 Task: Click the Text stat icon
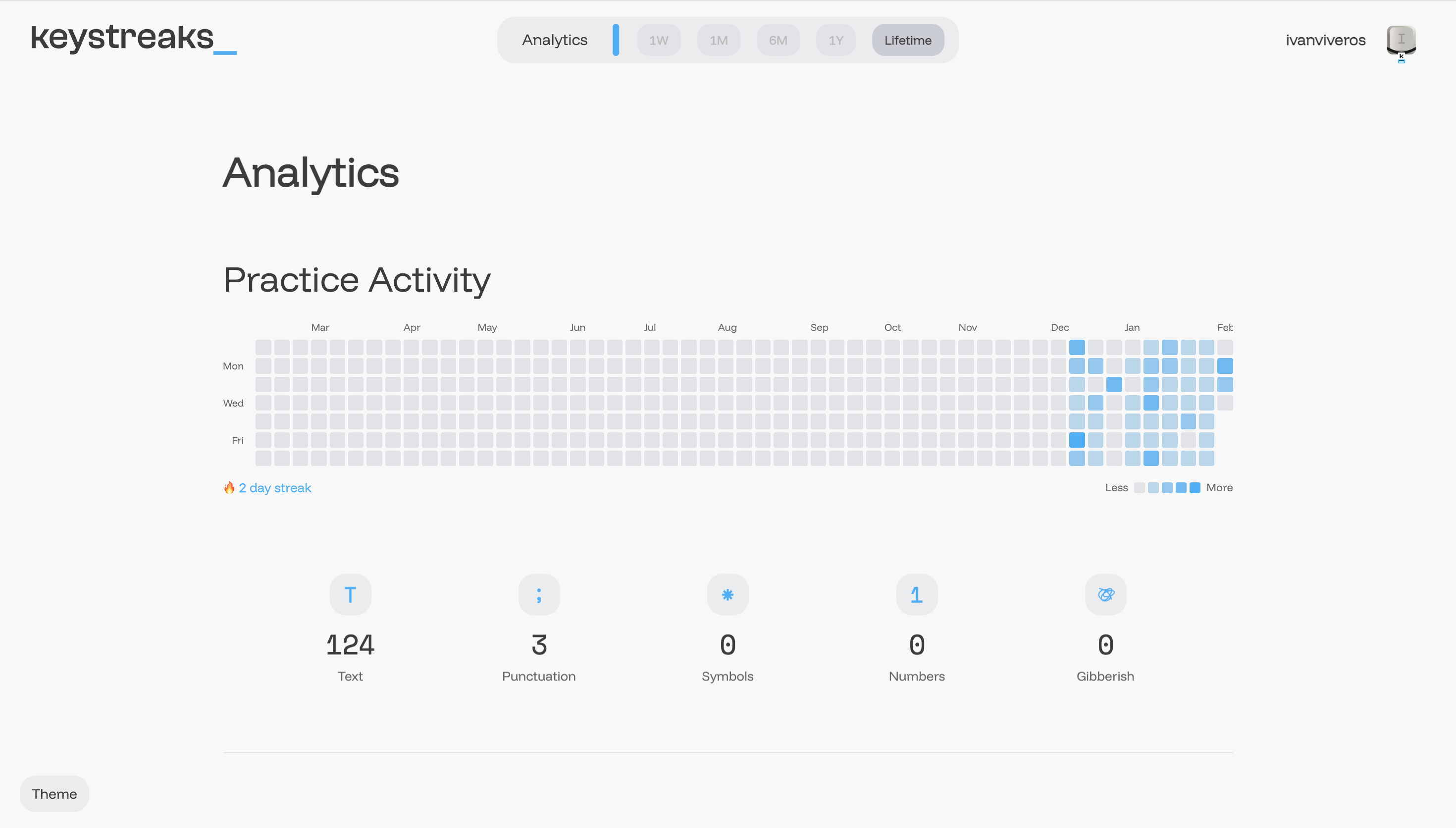point(350,594)
